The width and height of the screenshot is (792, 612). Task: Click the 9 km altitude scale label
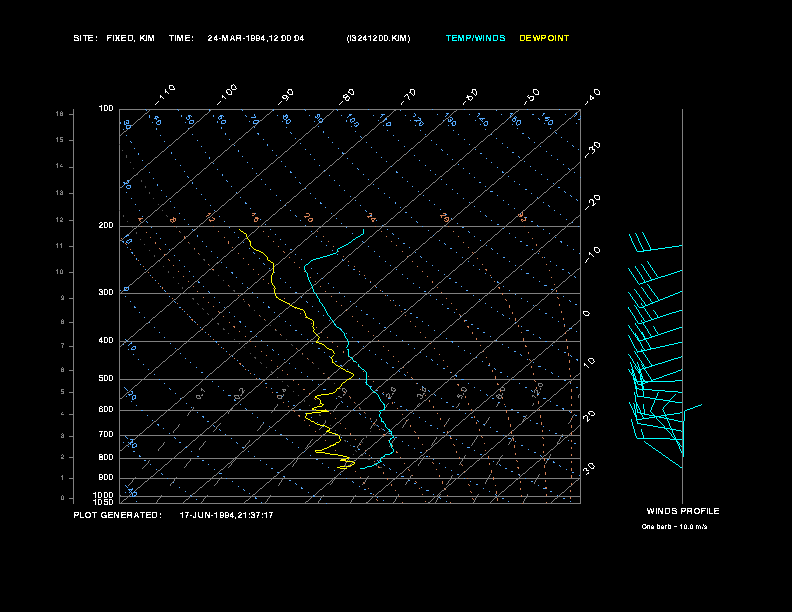63,298
